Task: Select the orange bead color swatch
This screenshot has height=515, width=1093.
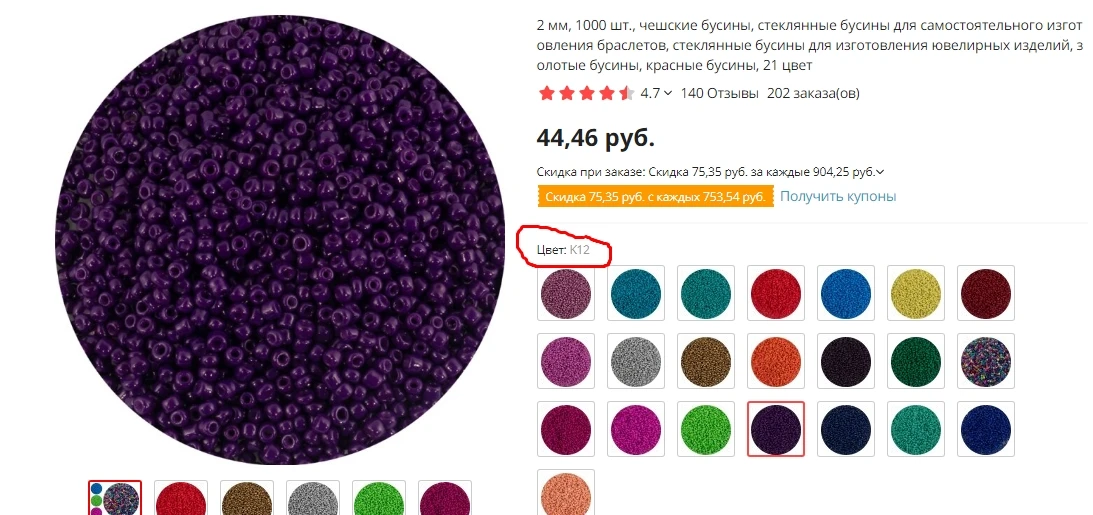Action: click(776, 361)
